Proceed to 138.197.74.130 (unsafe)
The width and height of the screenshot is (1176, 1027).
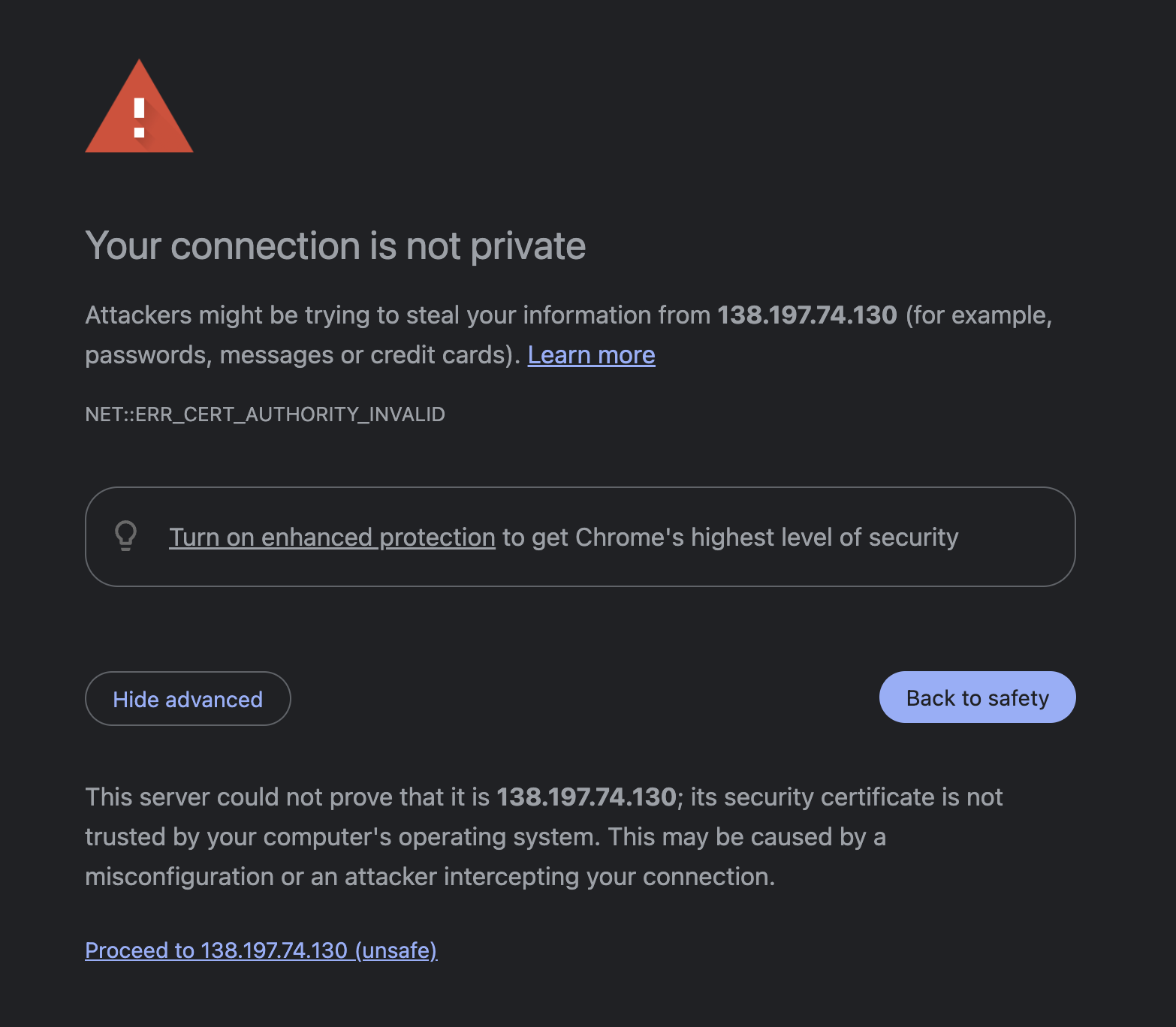coord(261,950)
